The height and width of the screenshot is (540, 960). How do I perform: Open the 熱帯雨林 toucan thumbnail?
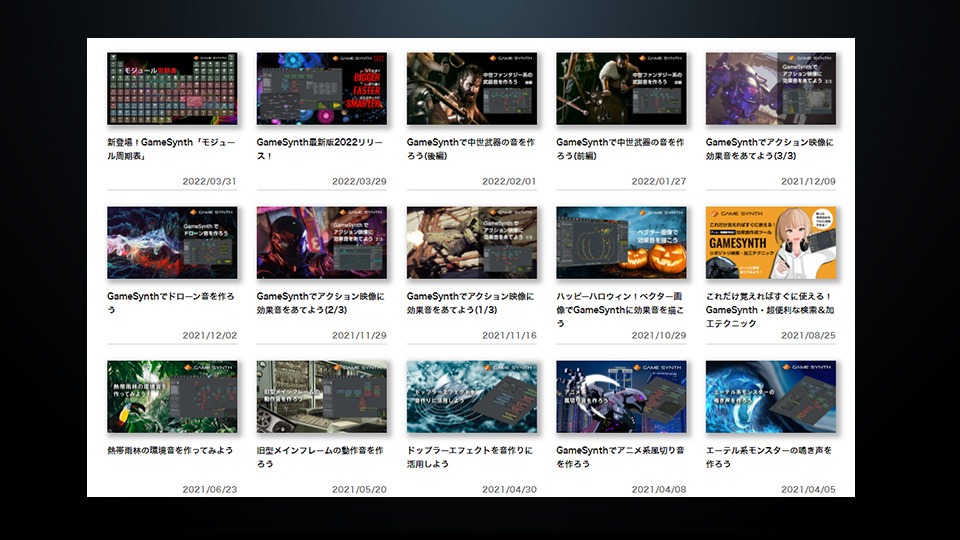tap(172, 397)
